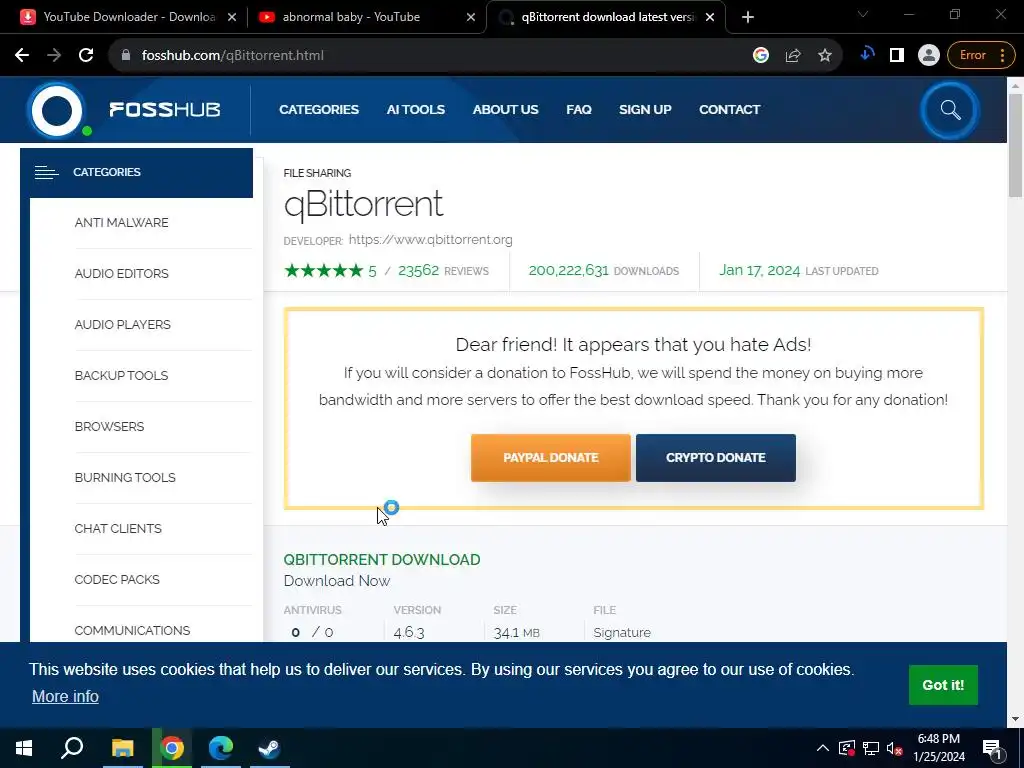Click the five-star rating
Viewport: 1024px width, 768px height.
(x=323, y=270)
